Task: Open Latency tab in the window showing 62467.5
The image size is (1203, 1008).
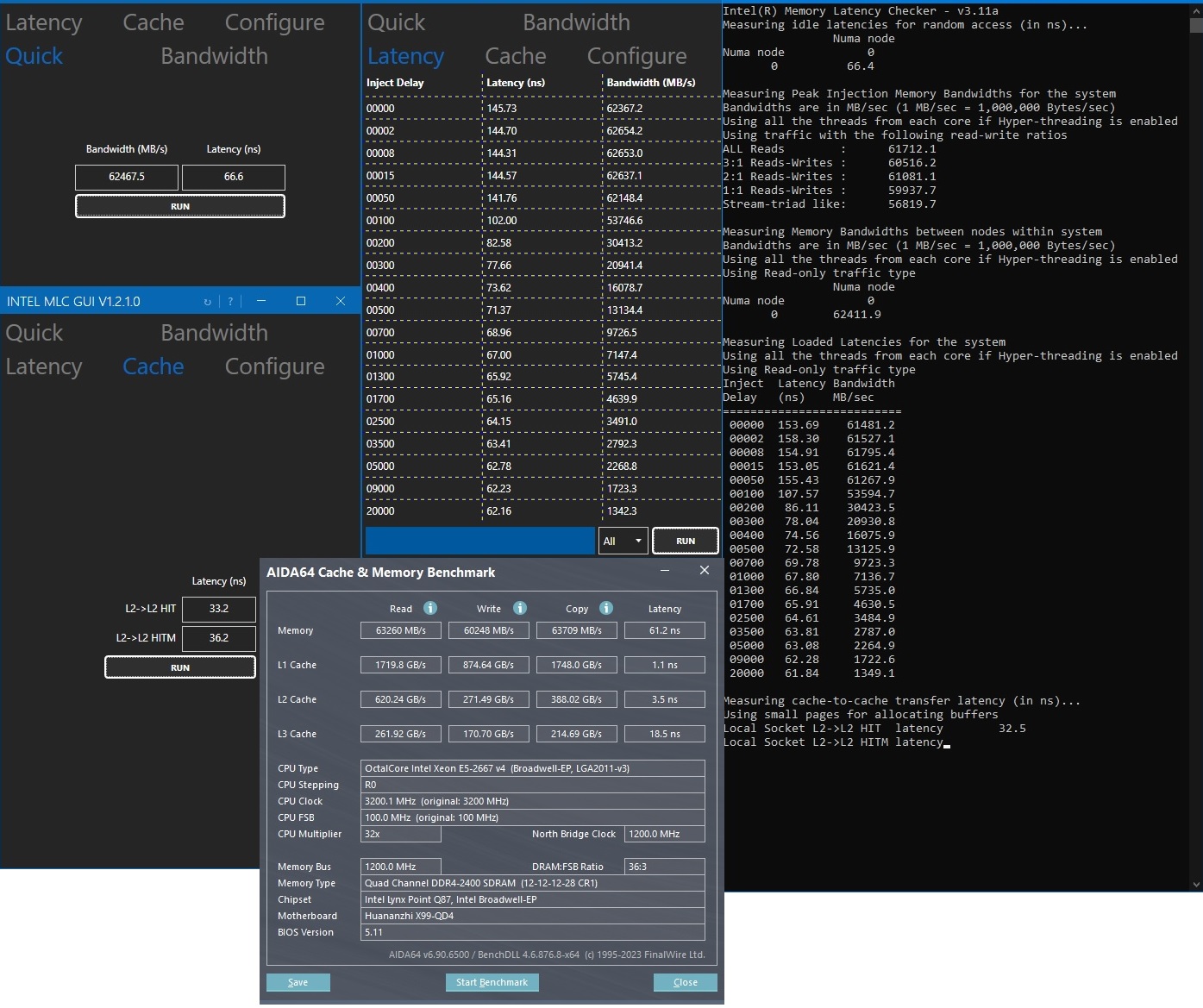Action: [x=44, y=22]
